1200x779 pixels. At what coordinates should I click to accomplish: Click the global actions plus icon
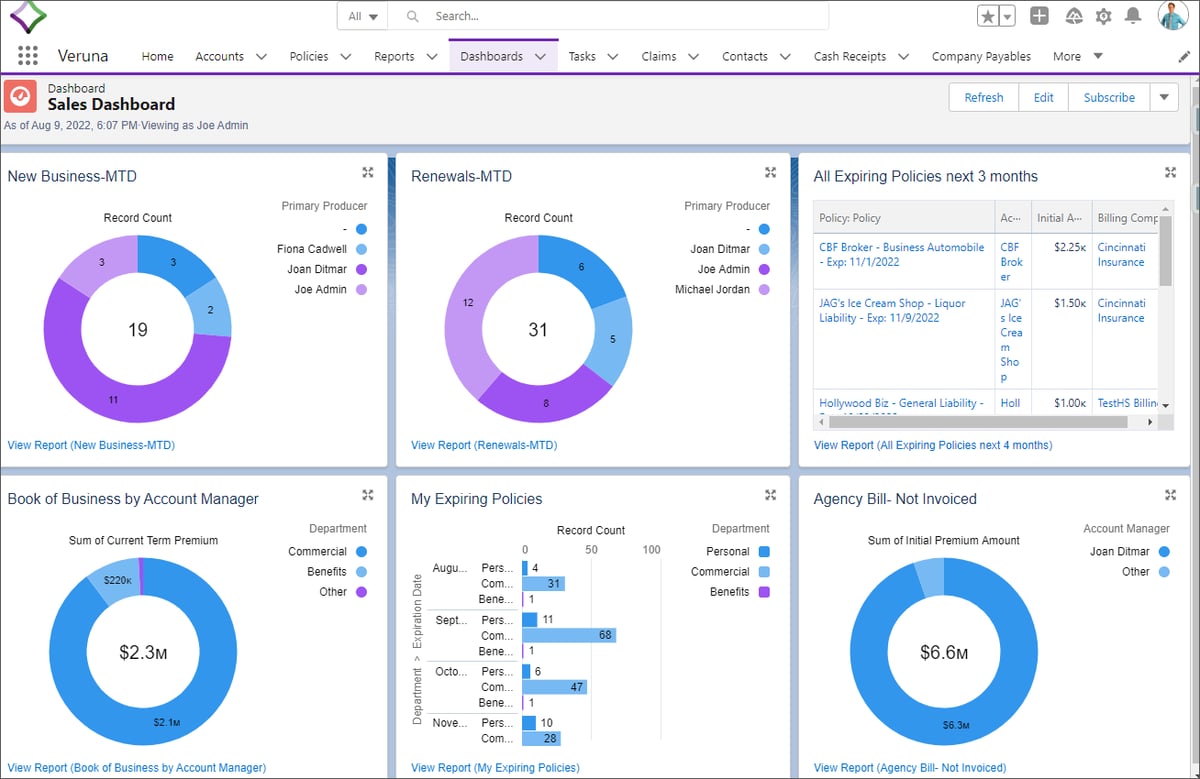click(x=1040, y=16)
